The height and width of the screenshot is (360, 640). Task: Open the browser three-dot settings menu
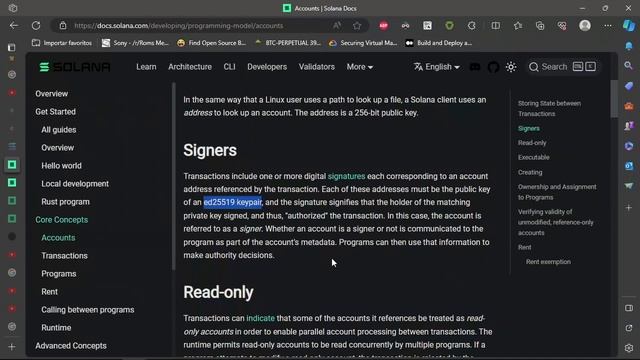(x=608, y=26)
